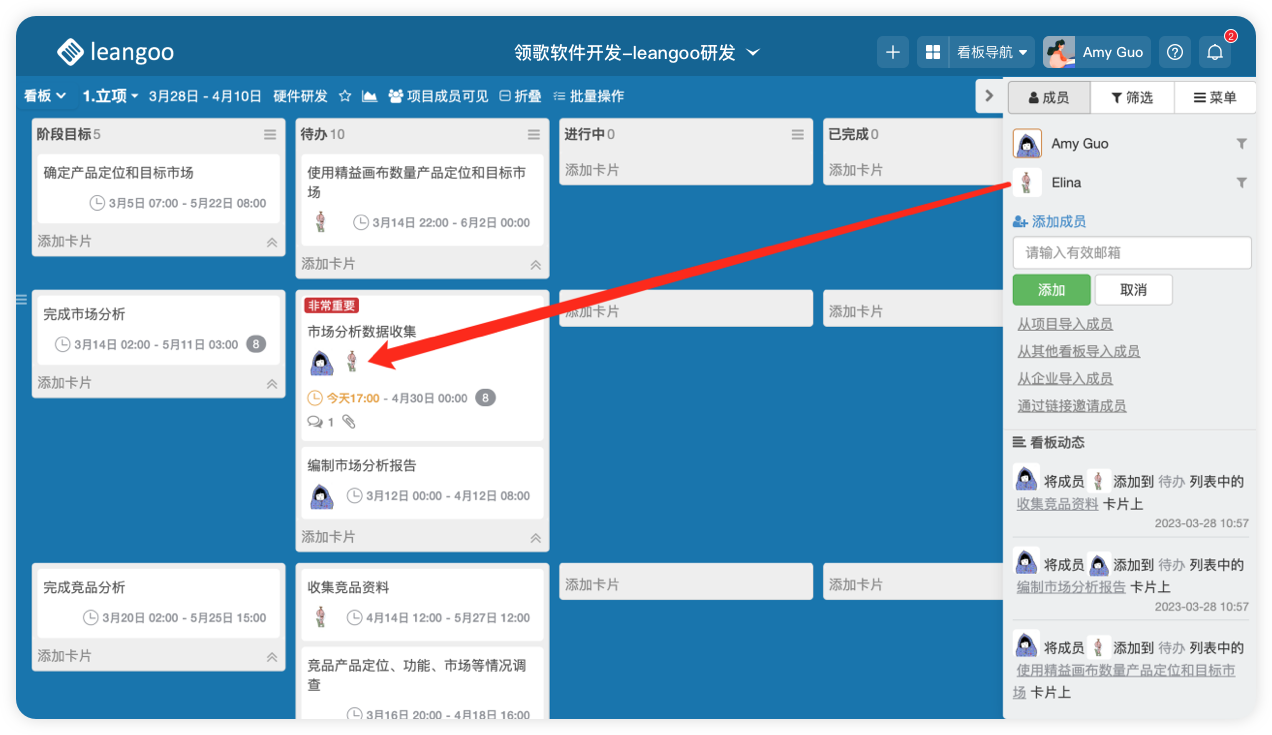Switch to the 筛选 tab
Viewport: 1272px width, 735px height.
(1131, 97)
